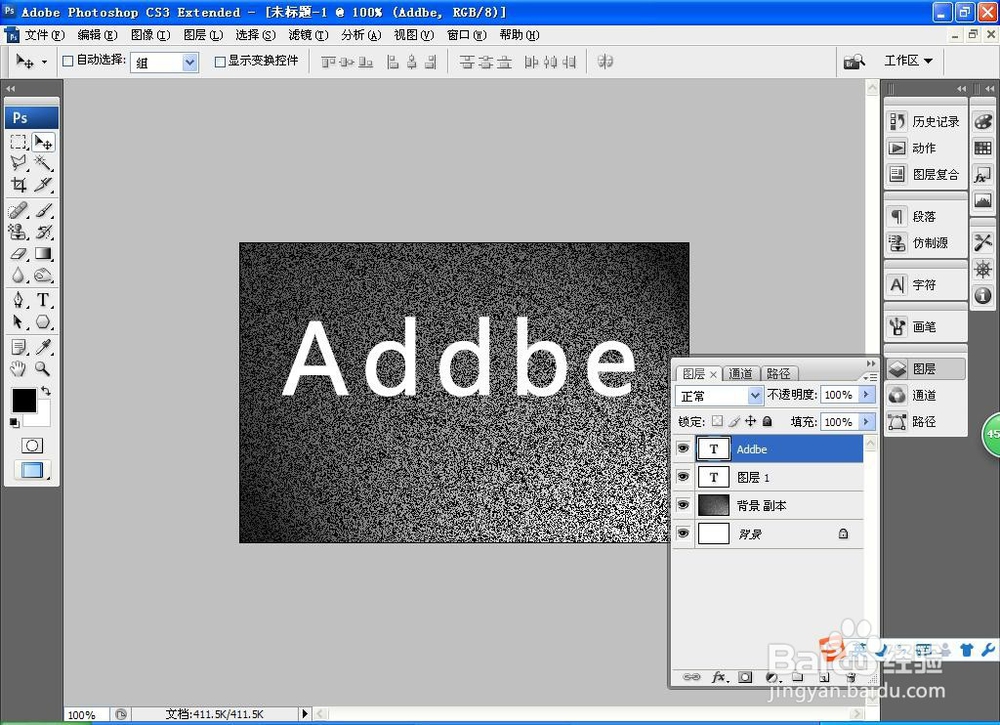This screenshot has height=725, width=1000.
Task: Hide the 图层 1 layer
Action: 683,476
